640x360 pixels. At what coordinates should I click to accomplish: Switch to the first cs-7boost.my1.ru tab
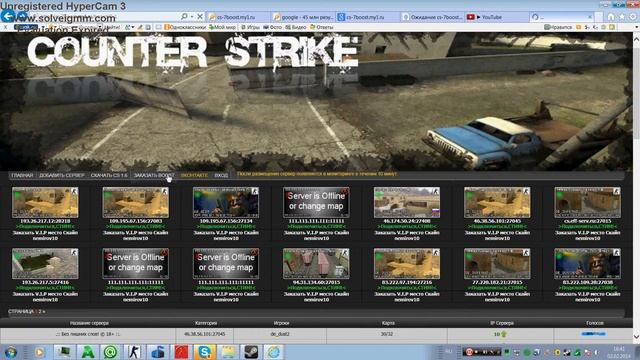point(238,17)
